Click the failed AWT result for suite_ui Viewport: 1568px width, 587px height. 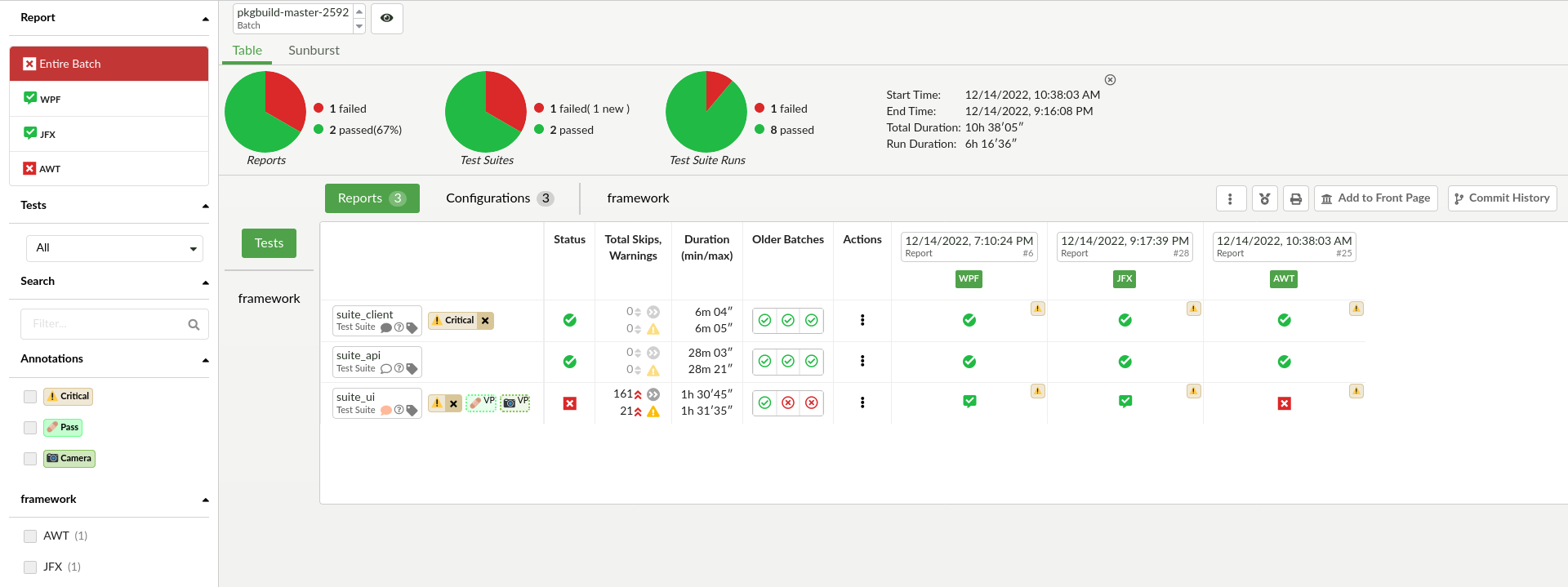[1284, 403]
